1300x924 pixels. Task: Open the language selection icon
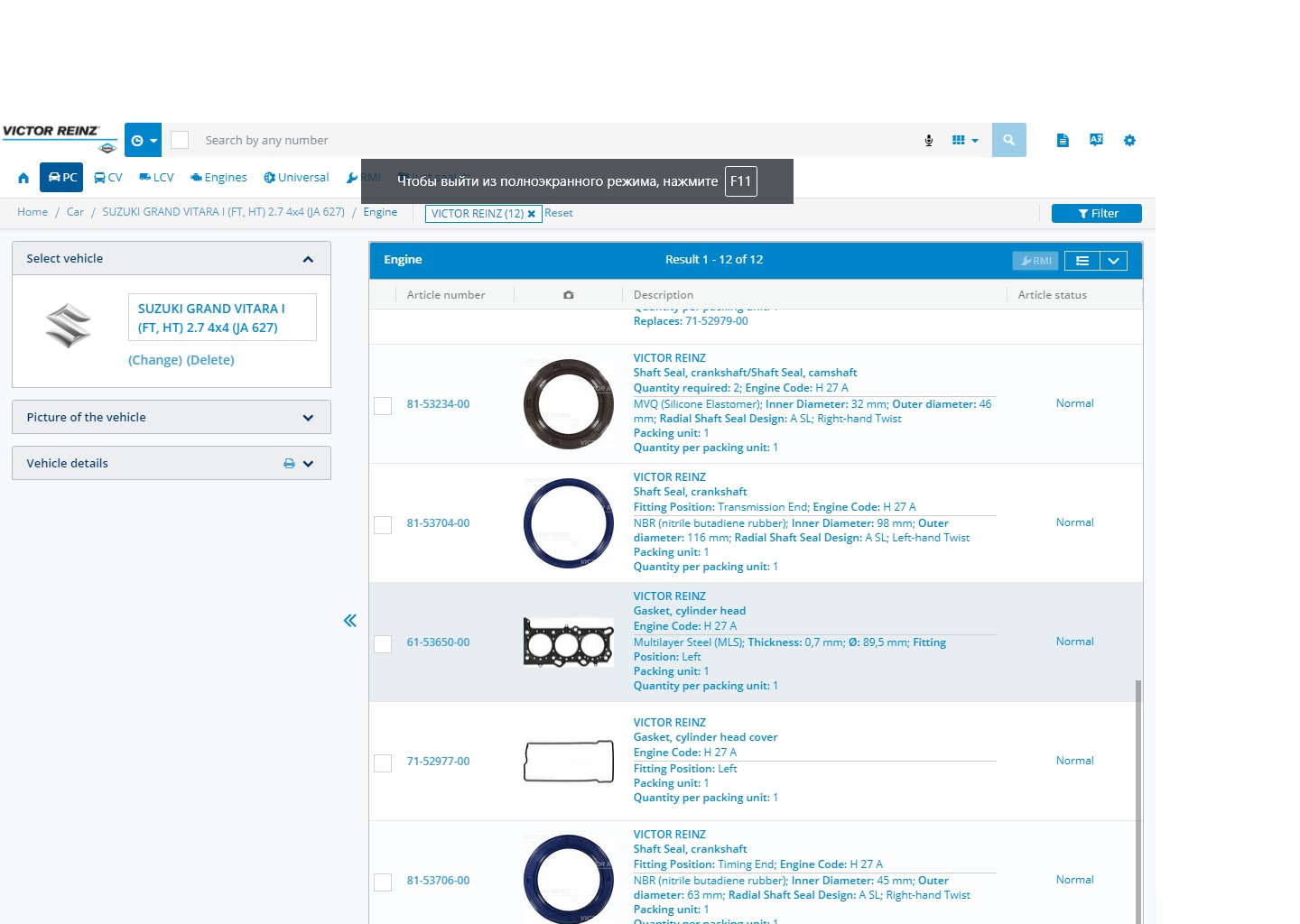[x=1096, y=140]
